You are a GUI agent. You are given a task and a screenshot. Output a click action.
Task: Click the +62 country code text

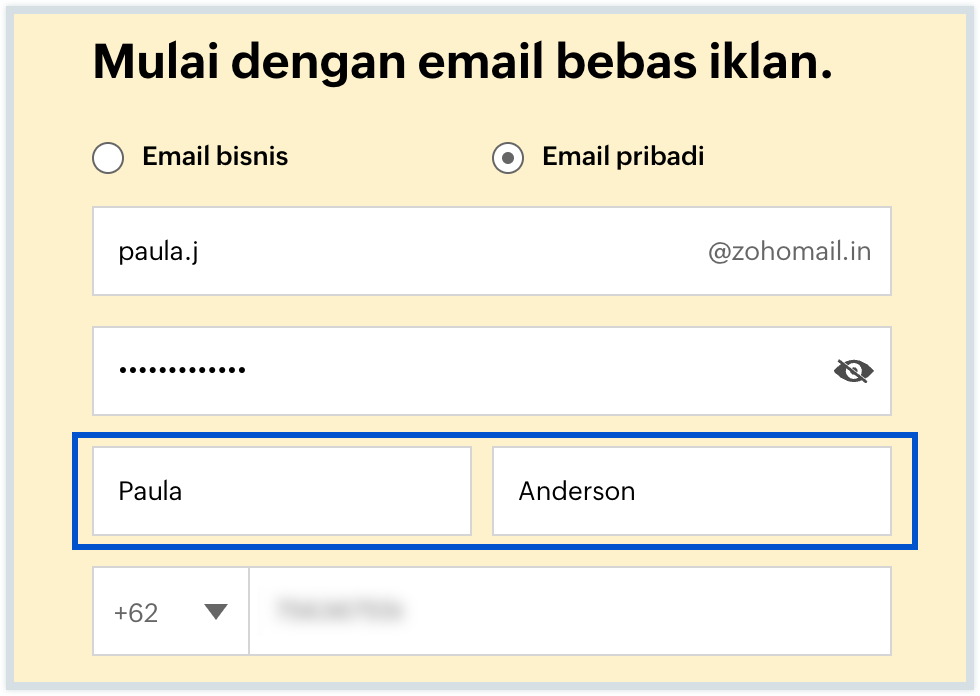click(x=137, y=612)
